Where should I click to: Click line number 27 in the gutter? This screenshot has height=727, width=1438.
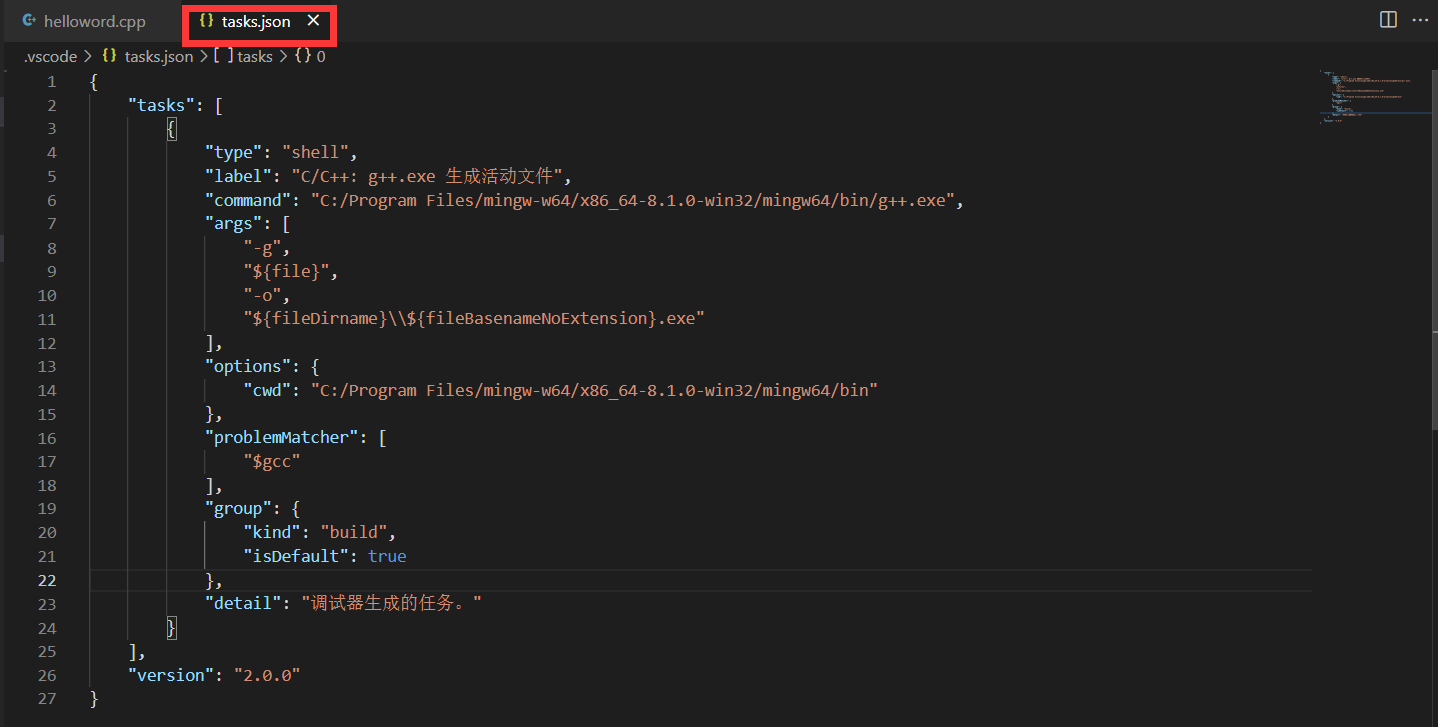pyautogui.click(x=47, y=699)
